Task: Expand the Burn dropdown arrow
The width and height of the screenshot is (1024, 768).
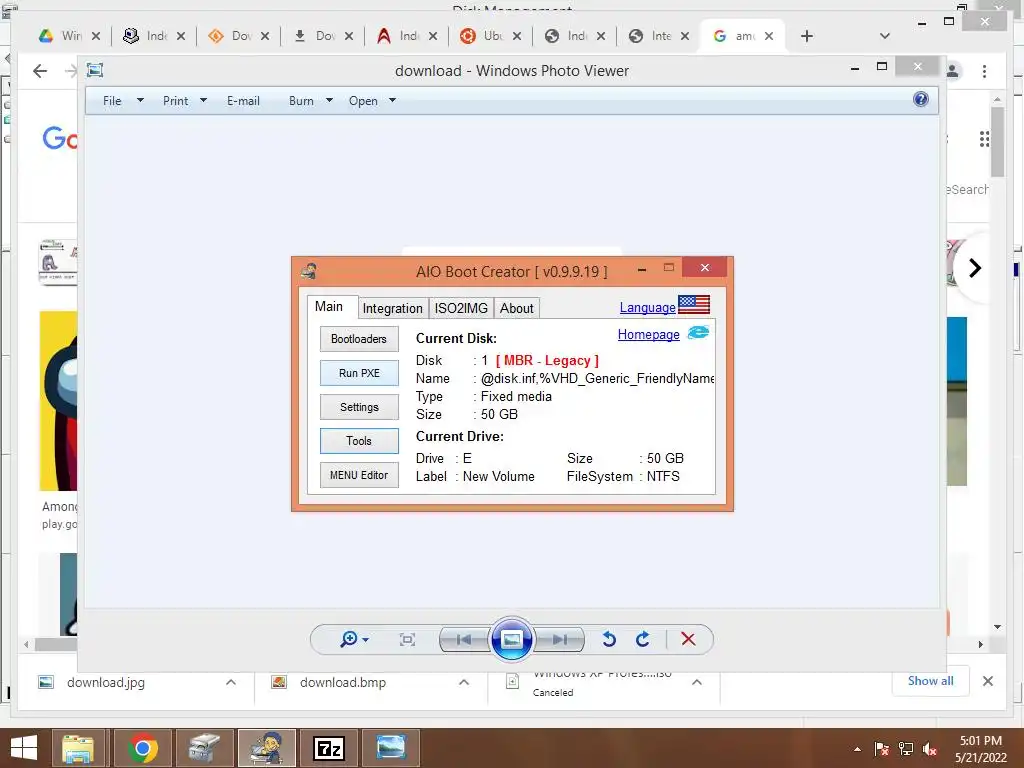Action: click(329, 101)
